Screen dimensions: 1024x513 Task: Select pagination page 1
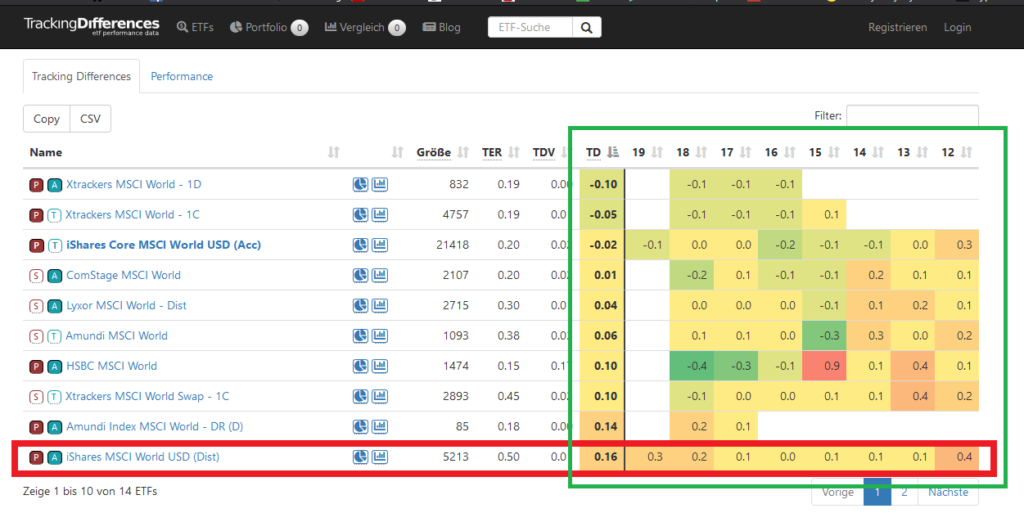tap(877, 492)
